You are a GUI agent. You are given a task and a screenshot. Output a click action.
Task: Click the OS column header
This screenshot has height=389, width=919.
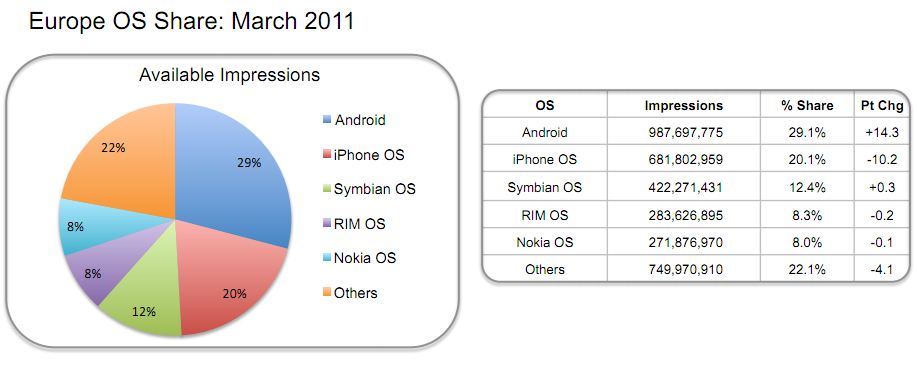[544, 105]
